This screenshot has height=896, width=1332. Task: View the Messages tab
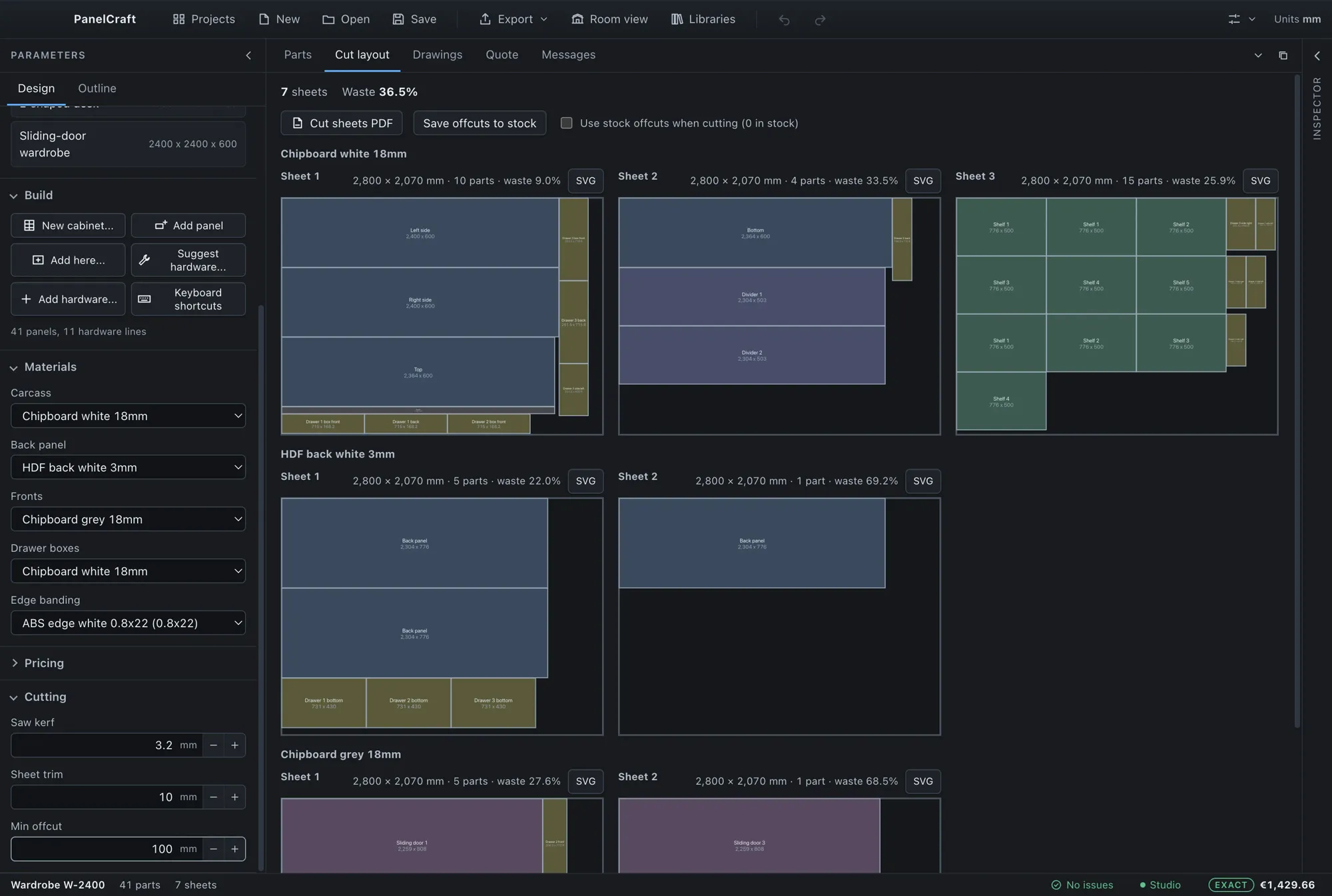(568, 55)
